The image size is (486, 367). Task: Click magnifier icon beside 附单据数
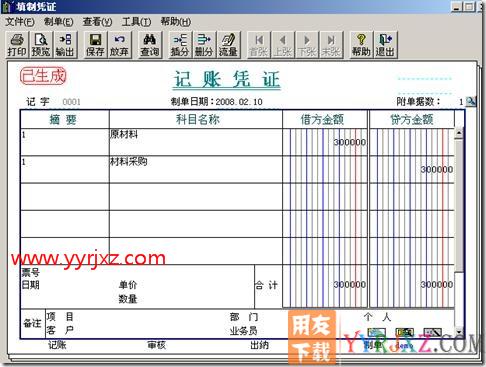click(x=471, y=101)
